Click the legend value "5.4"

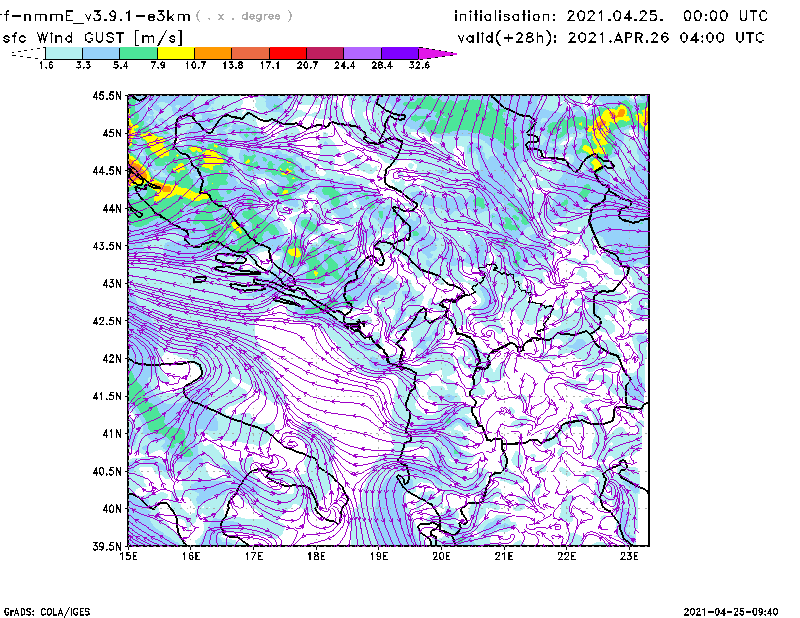120,65
